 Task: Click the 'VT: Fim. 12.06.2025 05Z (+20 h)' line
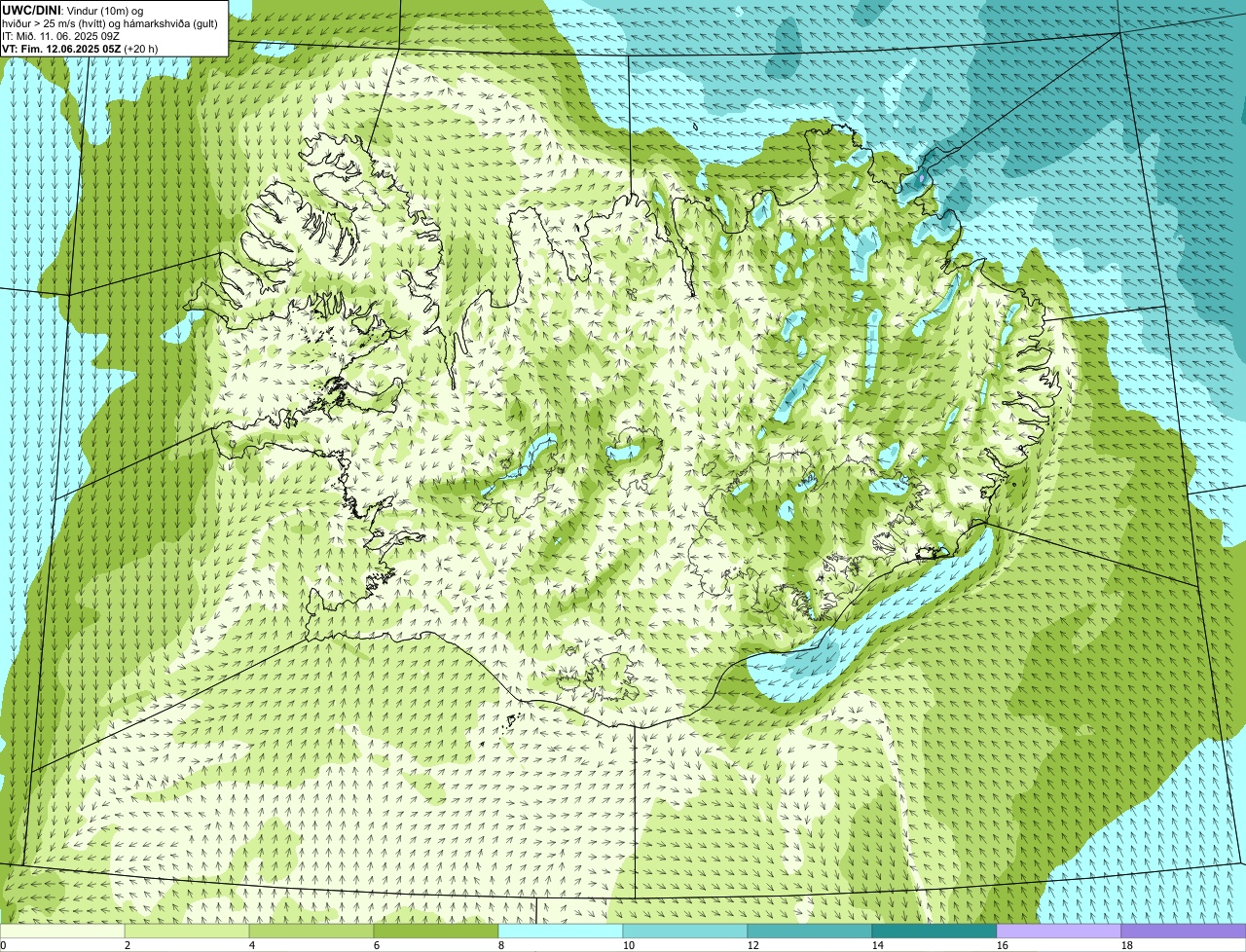[x=80, y=49]
